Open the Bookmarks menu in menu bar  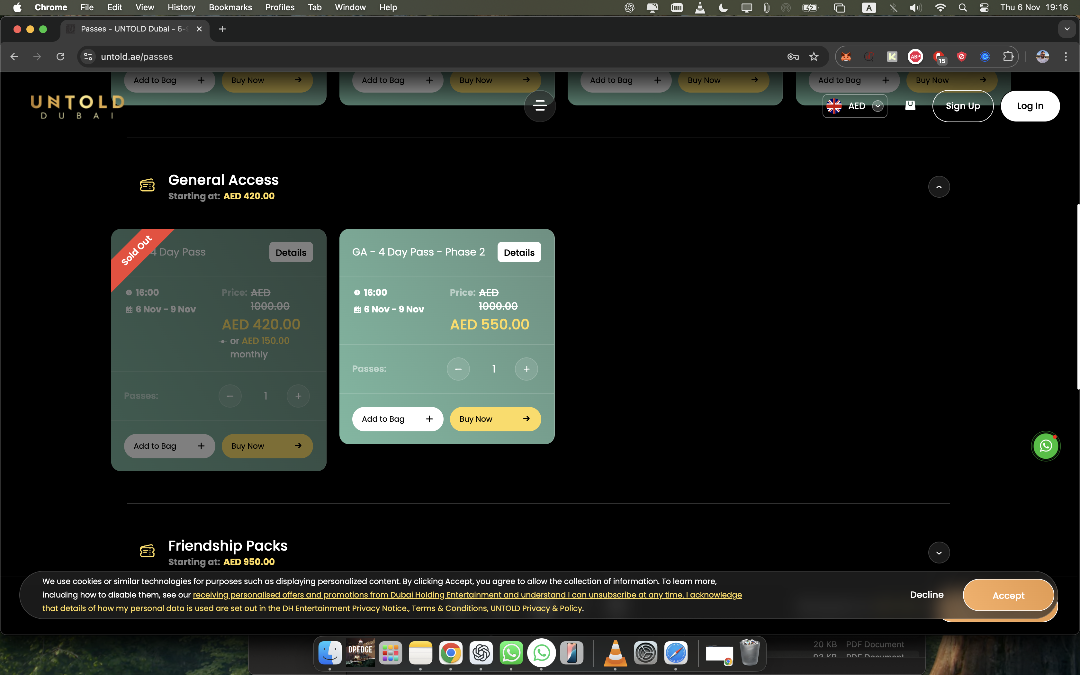230,7
